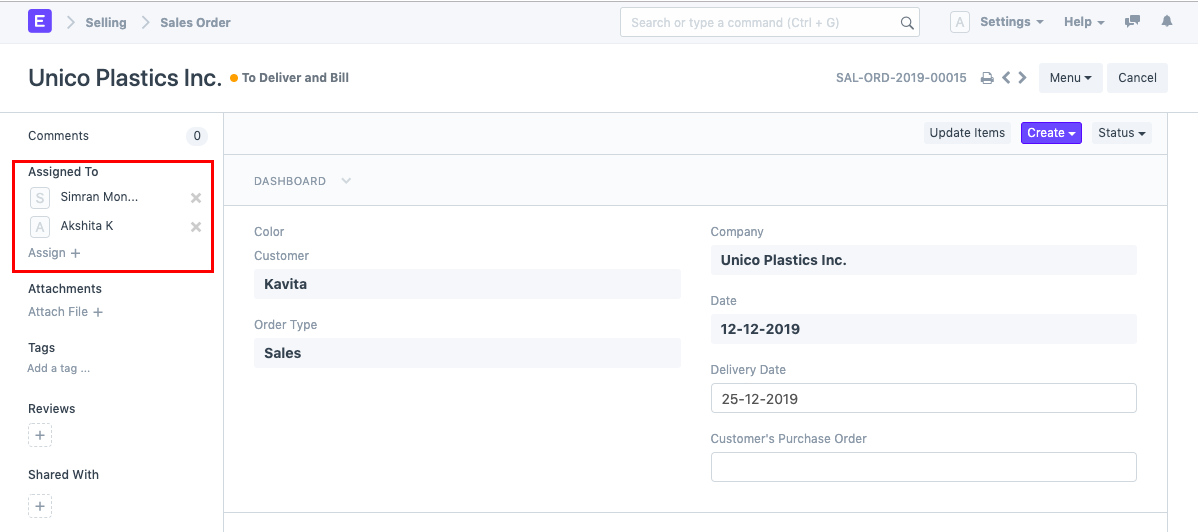
Task: Click the Cancel button
Action: coord(1137,78)
